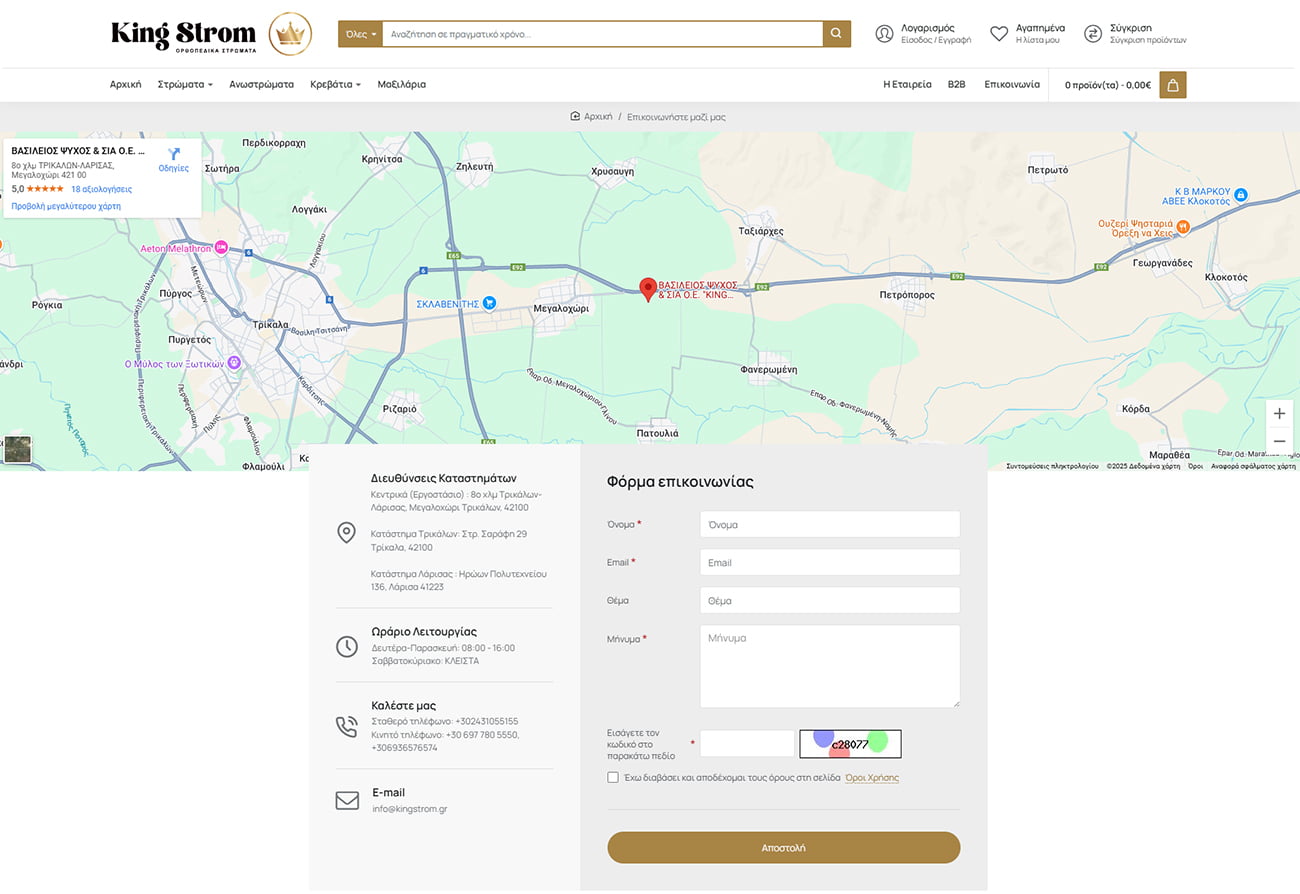The height and width of the screenshot is (894, 1300).
Task: Click Αρχική breadcrumb link
Action: pyautogui.click(x=598, y=117)
